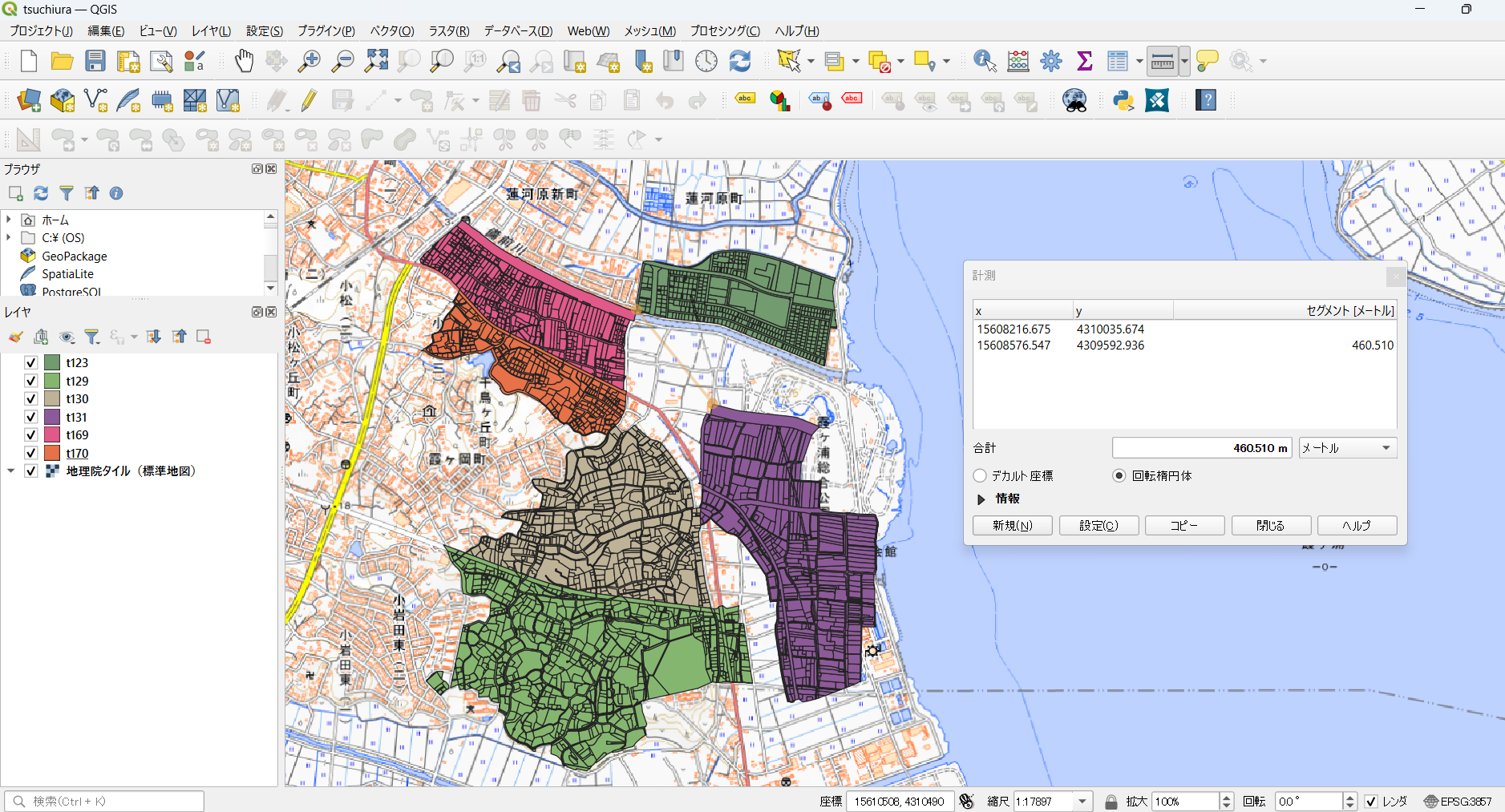Open the Processing Toolbox gear icon

pyautogui.click(x=1050, y=61)
